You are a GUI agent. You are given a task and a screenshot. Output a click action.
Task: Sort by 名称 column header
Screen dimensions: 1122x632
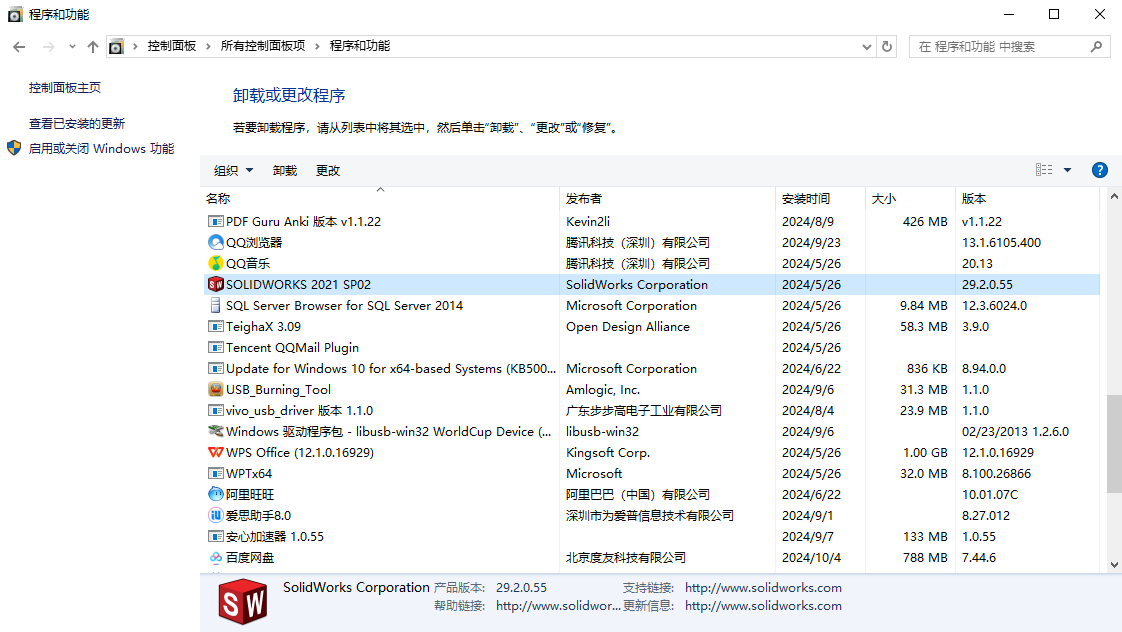218,198
